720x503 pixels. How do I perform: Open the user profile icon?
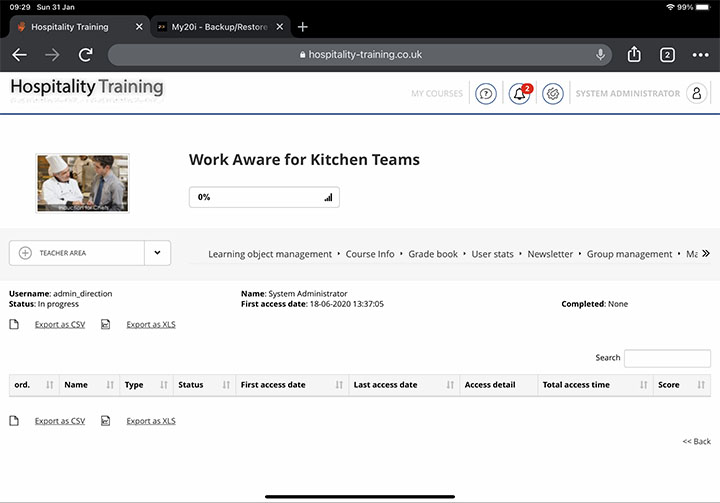point(697,94)
